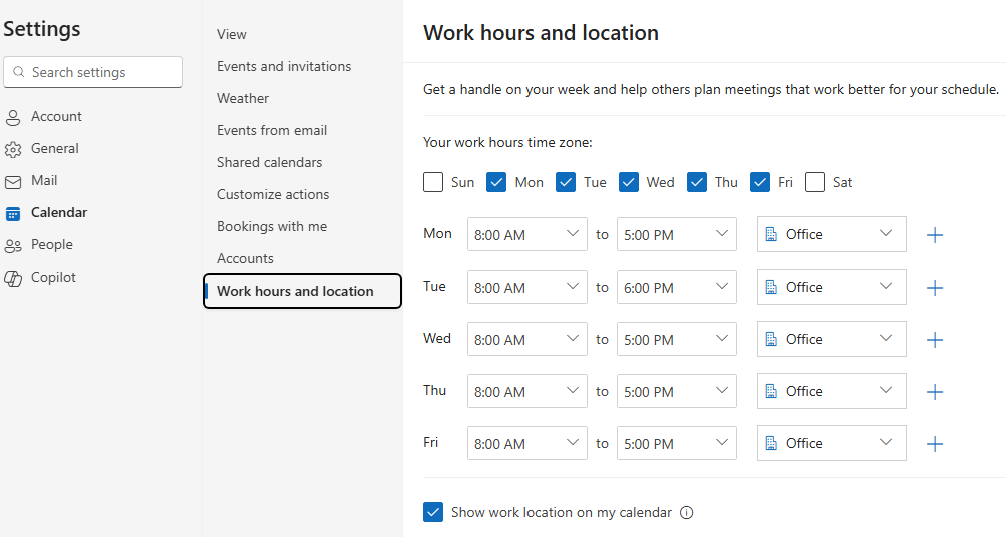
Task: Open Mon start time 8:00 AM dropdown
Action: pos(527,234)
